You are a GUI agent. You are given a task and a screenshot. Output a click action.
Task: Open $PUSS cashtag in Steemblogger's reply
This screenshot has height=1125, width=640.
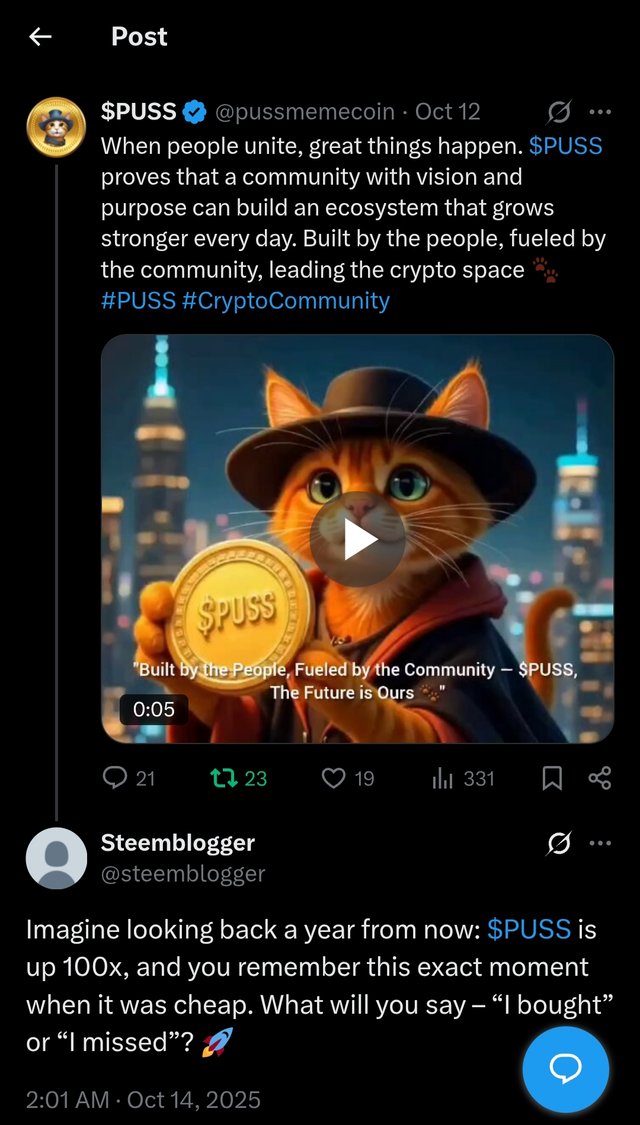click(x=529, y=930)
